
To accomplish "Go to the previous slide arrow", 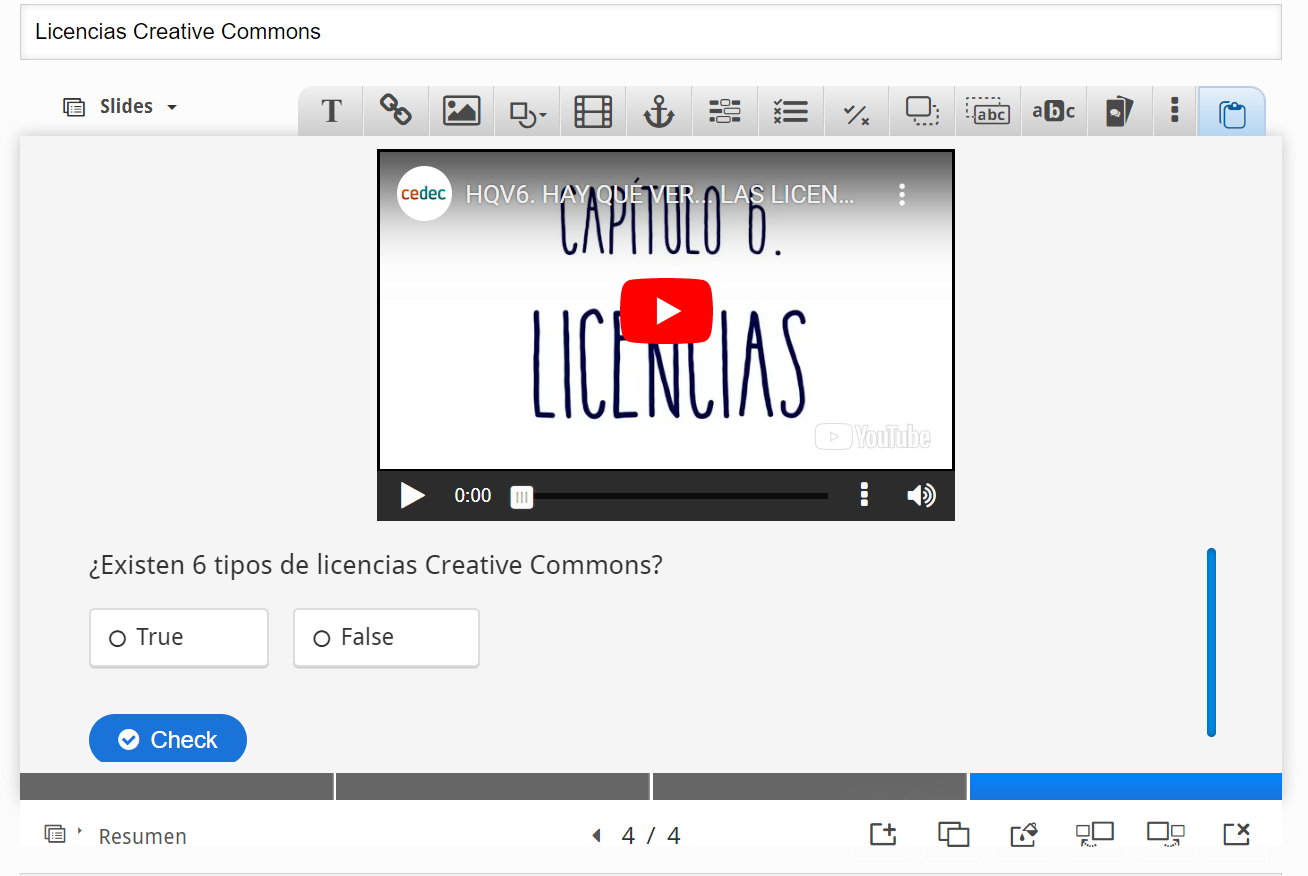I will point(597,835).
